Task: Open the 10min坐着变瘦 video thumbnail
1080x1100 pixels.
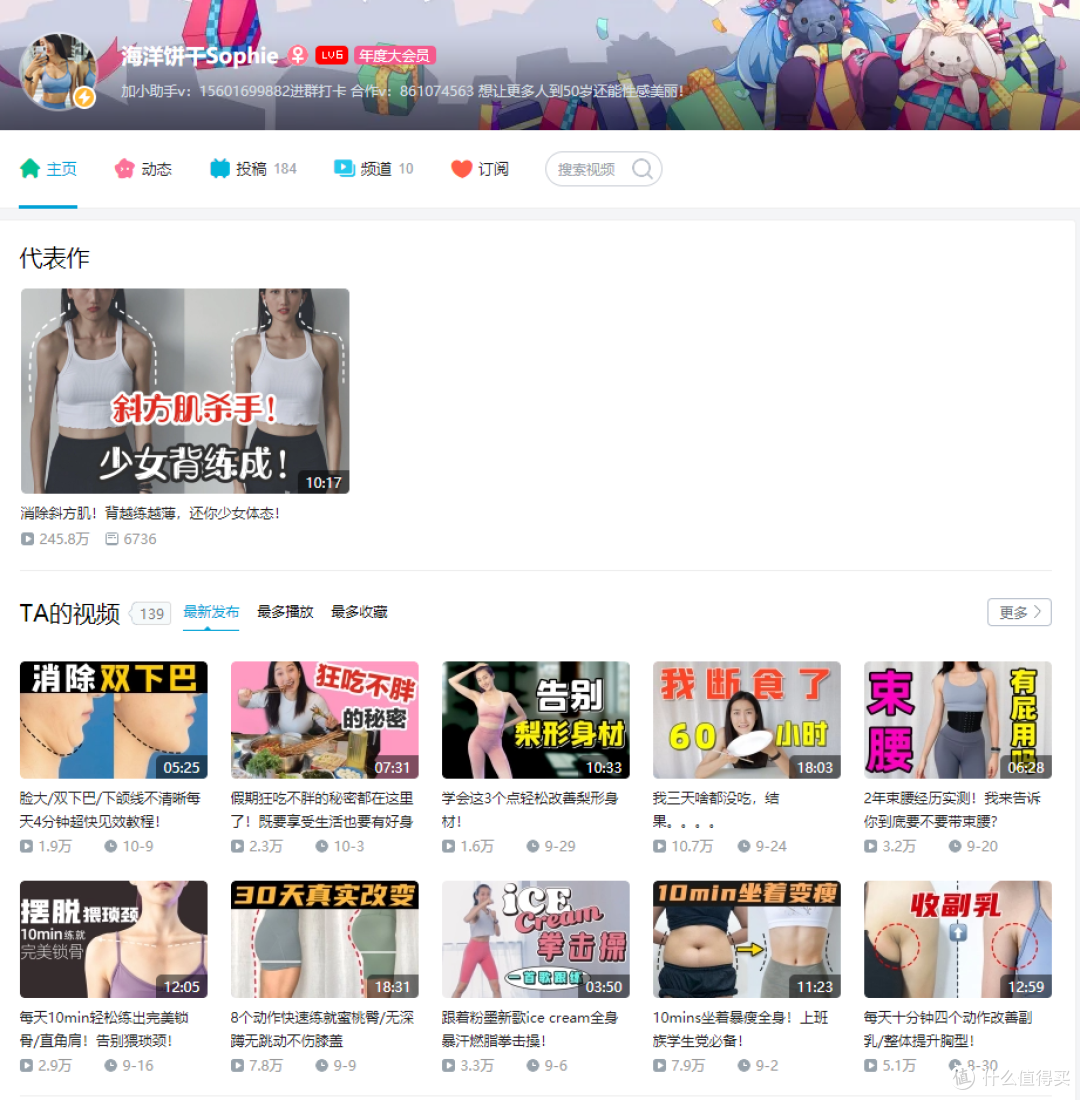Action: tap(747, 939)
